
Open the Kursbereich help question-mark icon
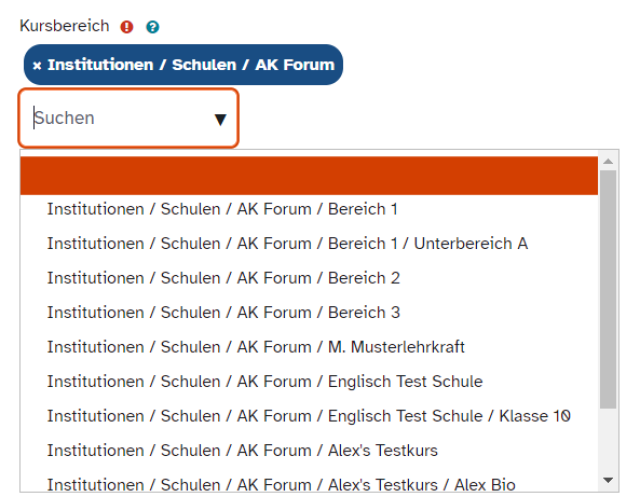152,27
